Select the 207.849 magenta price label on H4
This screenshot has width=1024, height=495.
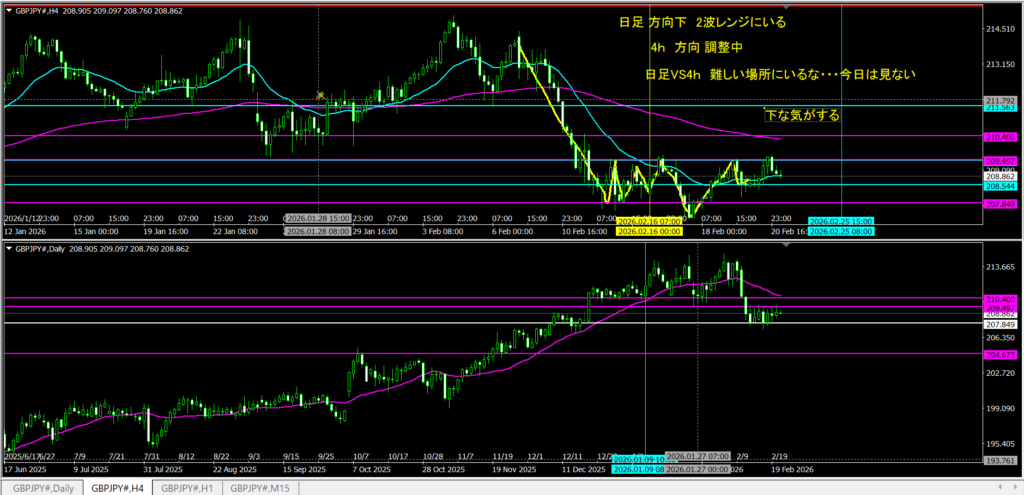(1001, 204)
